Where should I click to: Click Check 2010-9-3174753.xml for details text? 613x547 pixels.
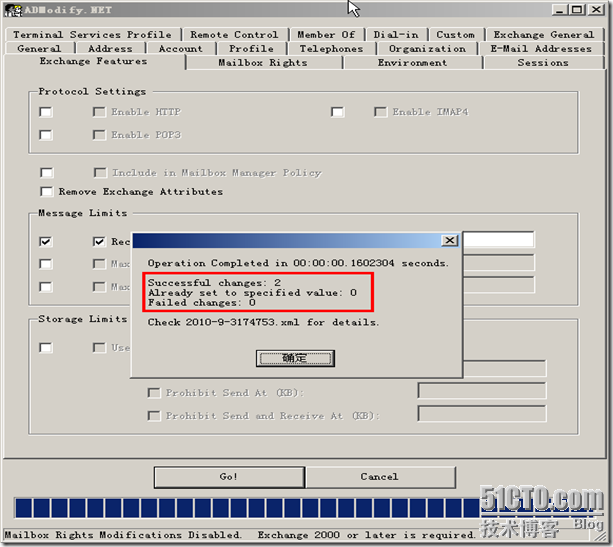click(263, 323)
